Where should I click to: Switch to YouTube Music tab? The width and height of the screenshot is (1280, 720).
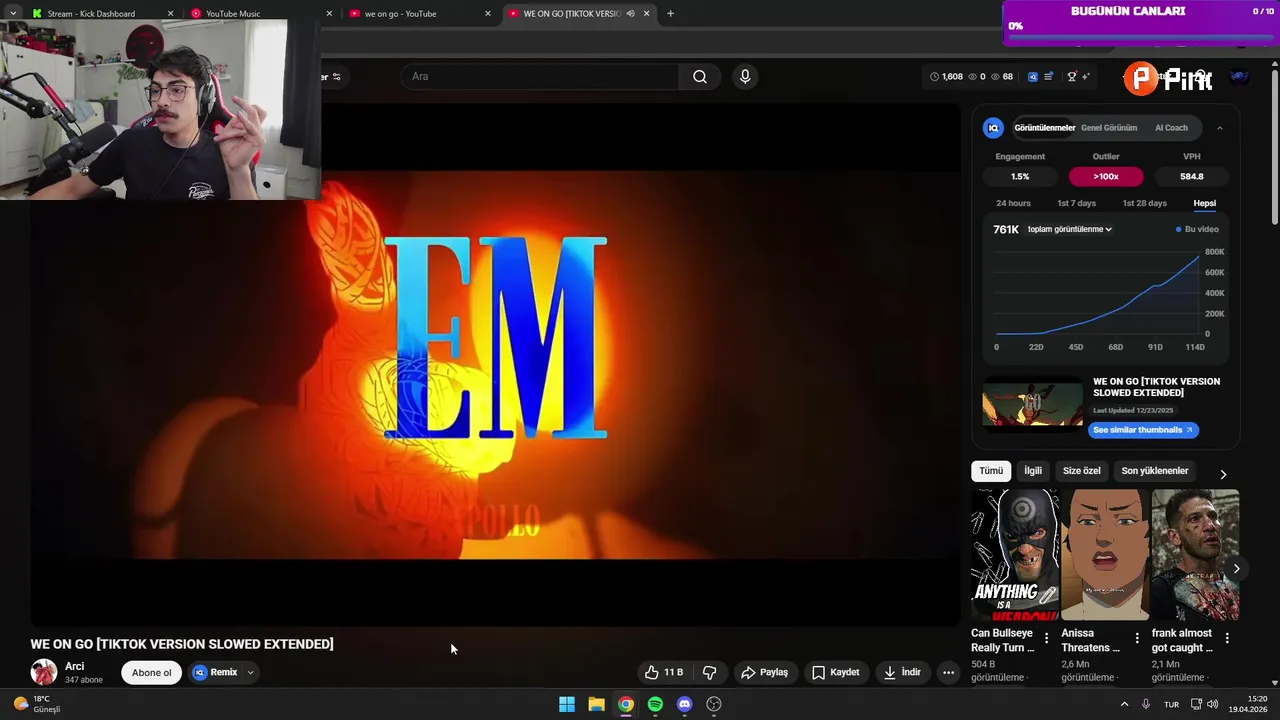click(x=262, y=14)
